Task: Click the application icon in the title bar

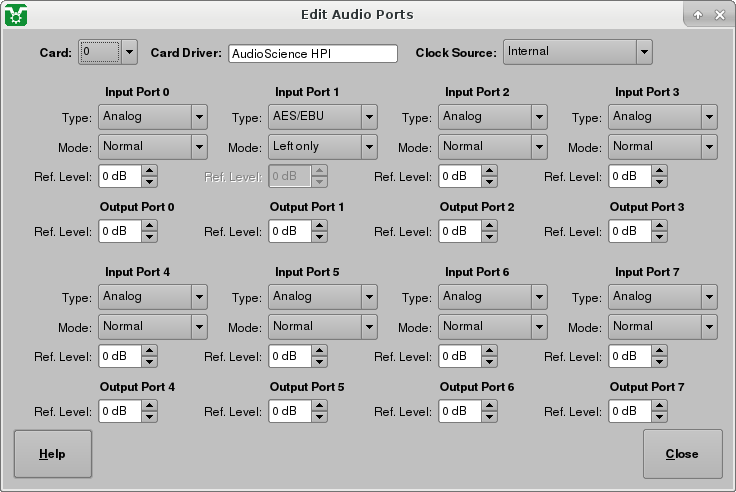Action: (15, 15)
